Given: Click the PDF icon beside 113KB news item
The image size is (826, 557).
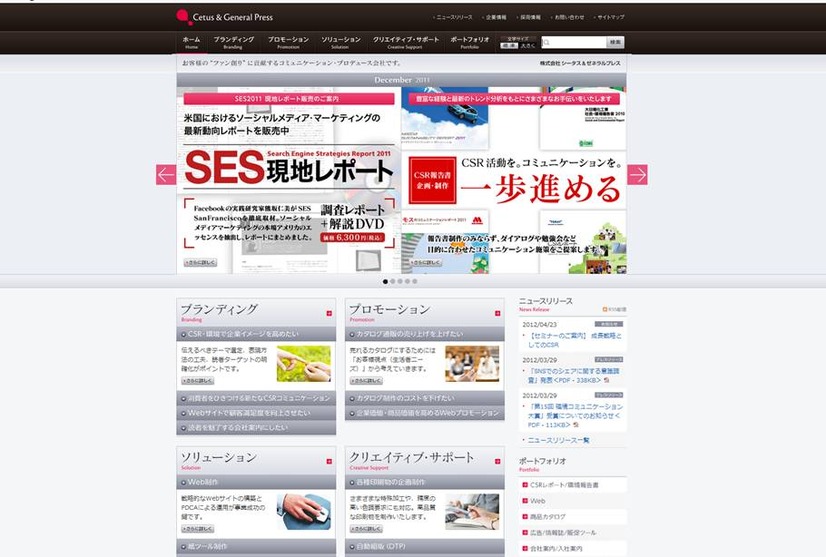Looking at the screenshot, I should click(x=576, y=425).
